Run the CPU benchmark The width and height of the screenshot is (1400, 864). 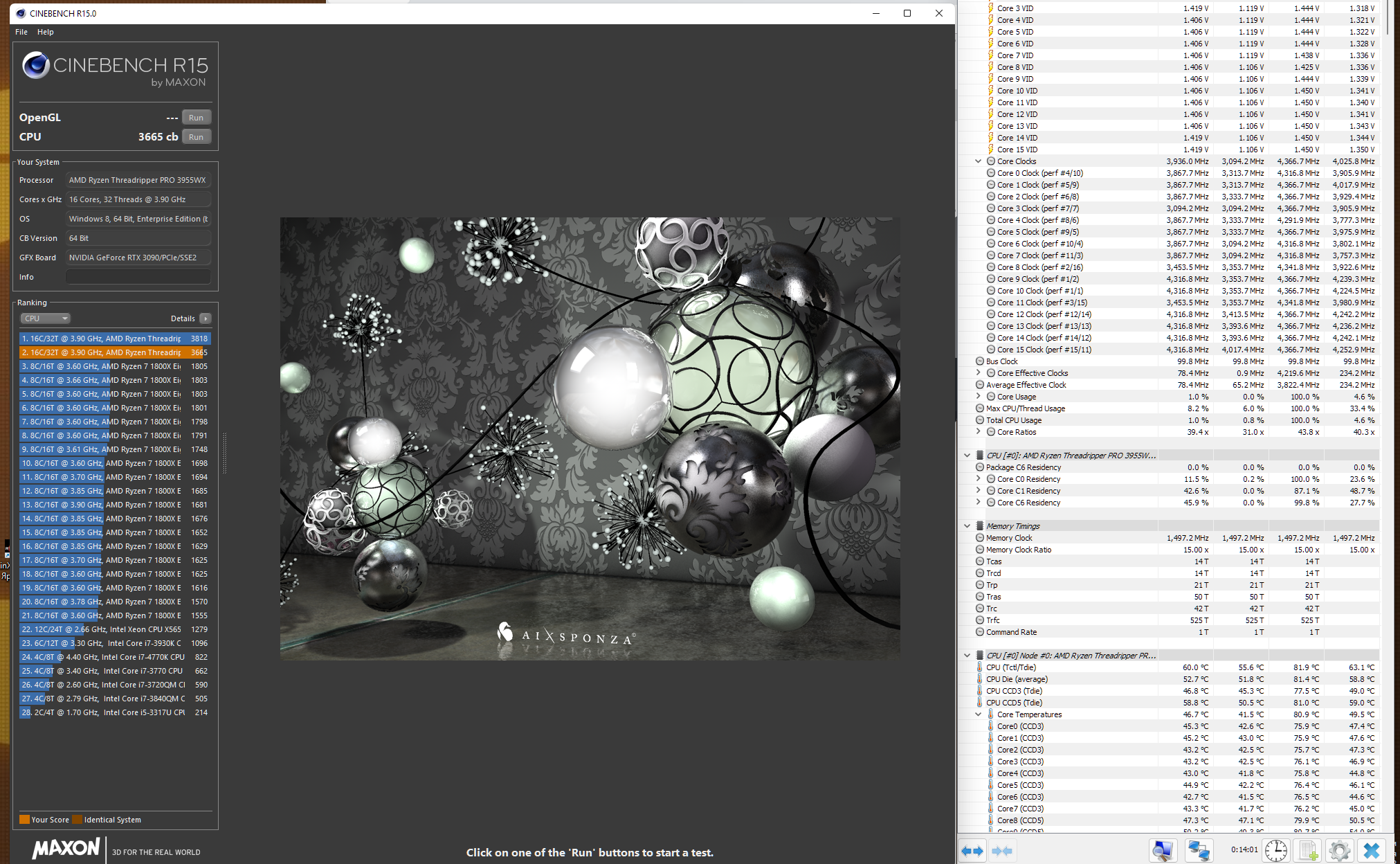(x=196, y=137)
